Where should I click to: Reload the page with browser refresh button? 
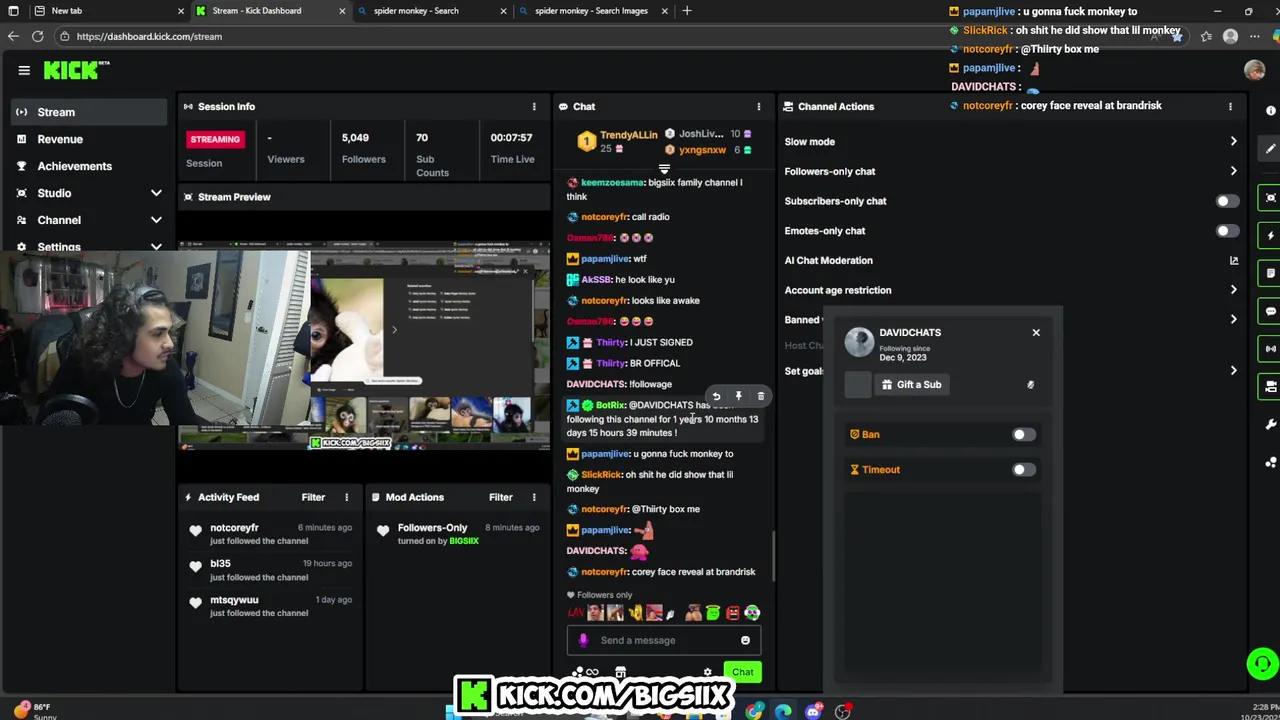[x=37, y=36]
